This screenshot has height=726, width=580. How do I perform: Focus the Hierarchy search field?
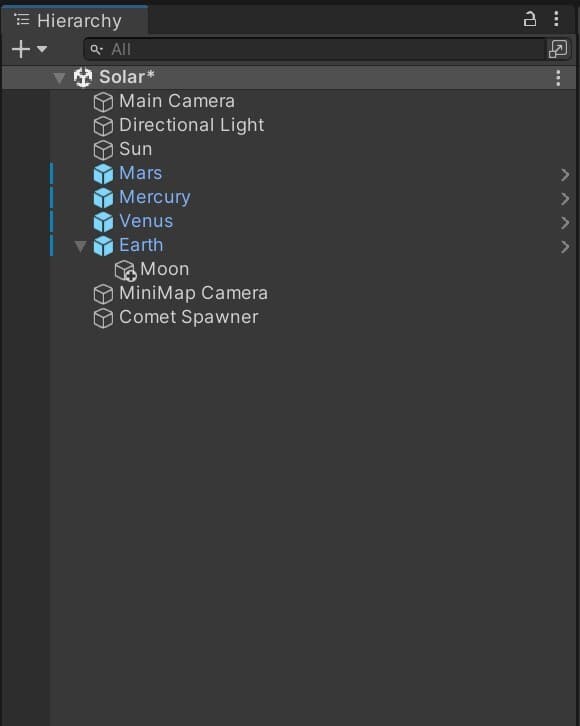coord(315,49)
